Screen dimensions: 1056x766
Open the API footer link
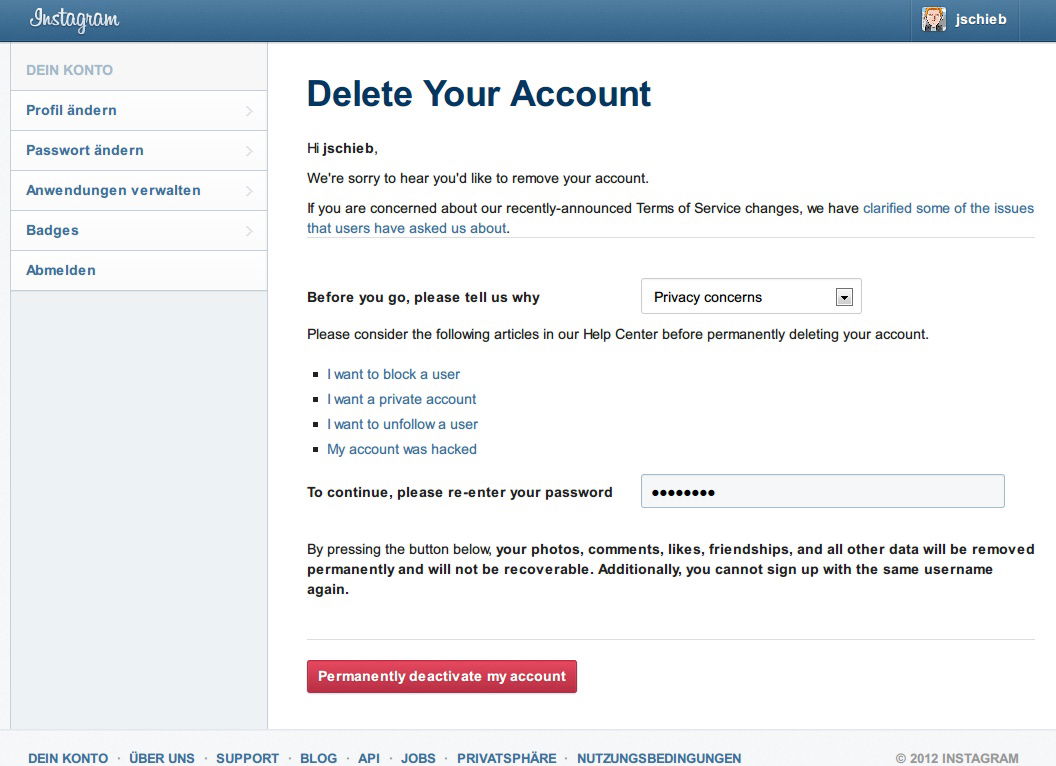point(369,758)
